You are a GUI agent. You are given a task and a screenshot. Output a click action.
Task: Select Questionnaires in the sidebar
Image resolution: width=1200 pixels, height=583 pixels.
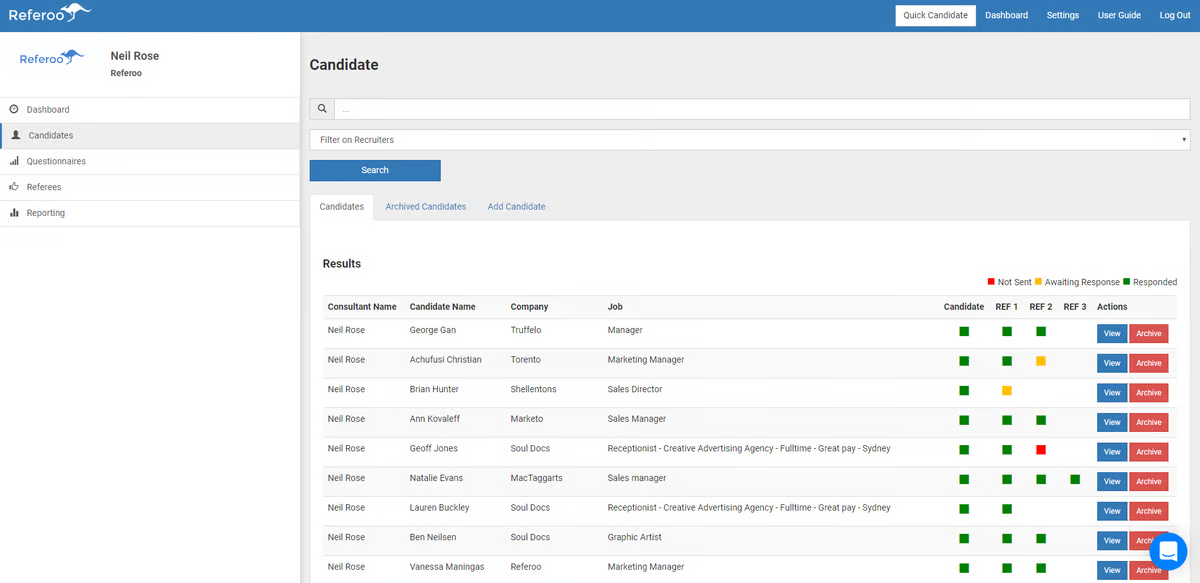(x=150, y=161)
